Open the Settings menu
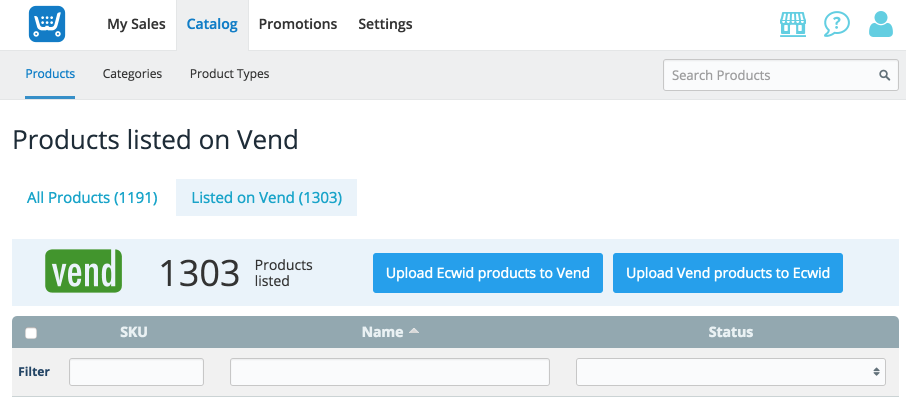 tap(385, 24)
